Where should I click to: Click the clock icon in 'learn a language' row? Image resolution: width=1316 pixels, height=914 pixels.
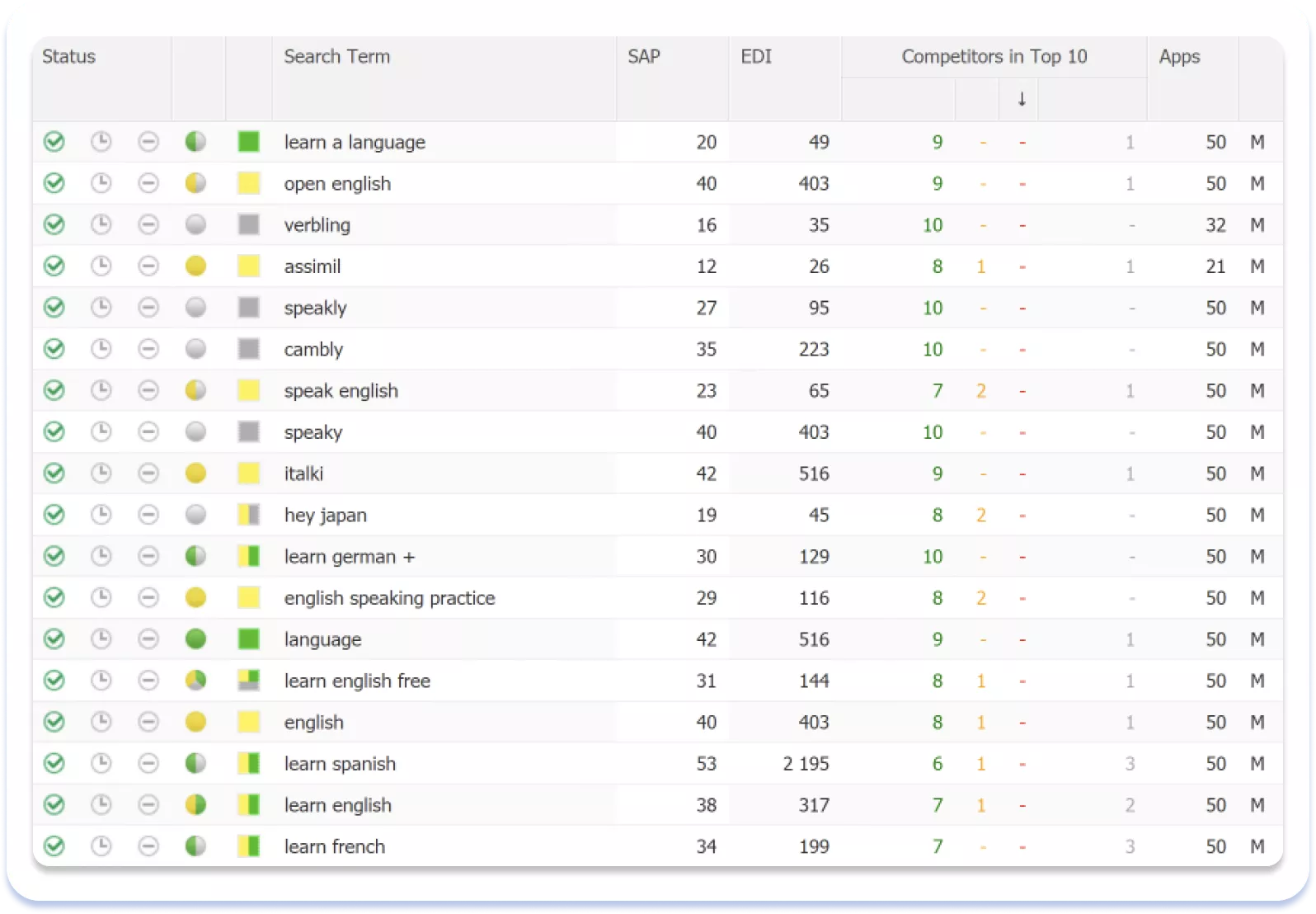[101, 142]
